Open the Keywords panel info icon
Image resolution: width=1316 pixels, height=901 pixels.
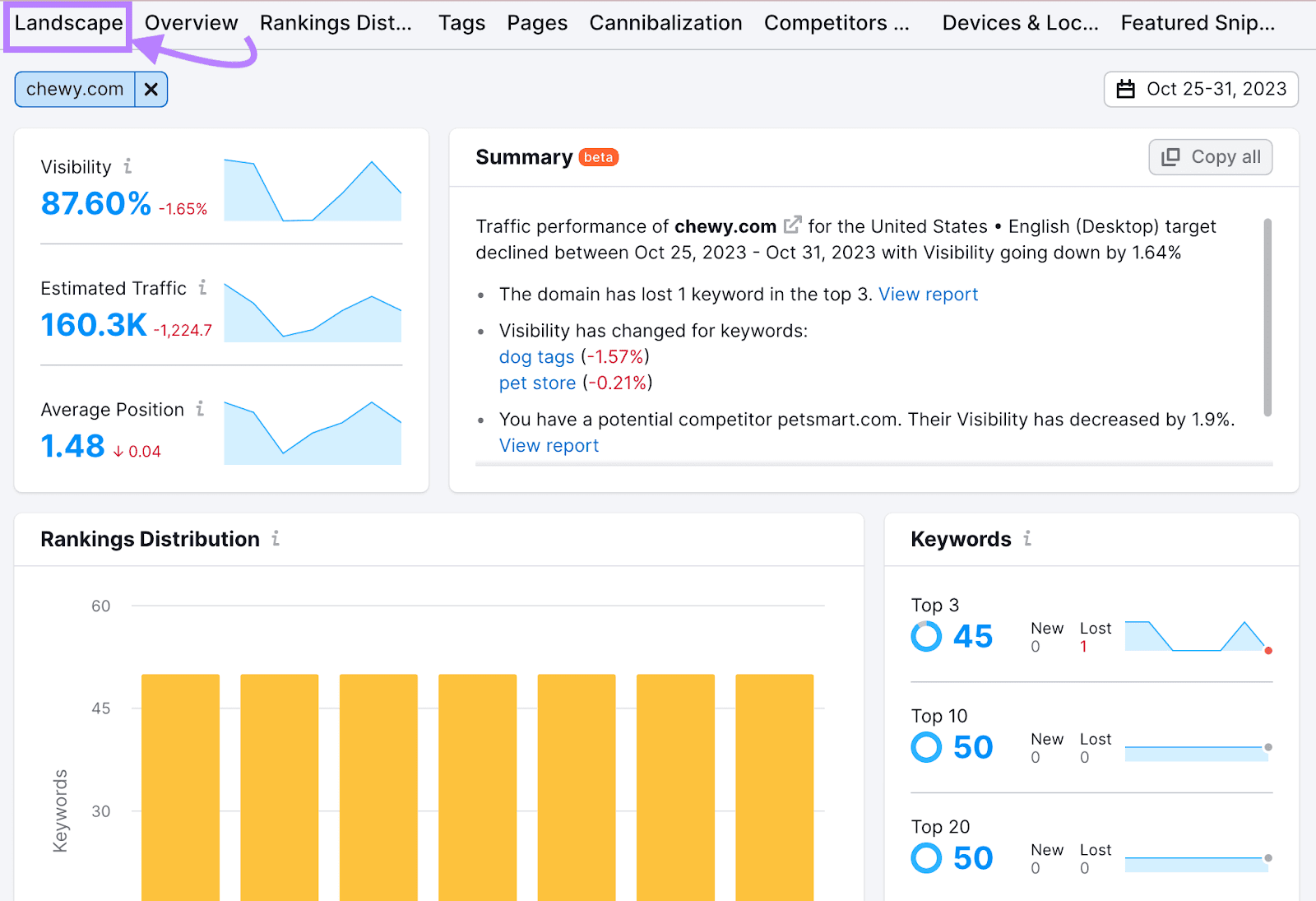[x=1027, y=538]
